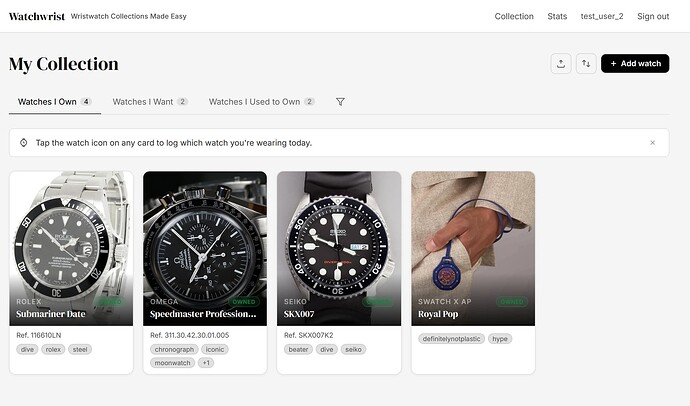
Task: Click the Watchwrist logo
Action: pos(37,16)
